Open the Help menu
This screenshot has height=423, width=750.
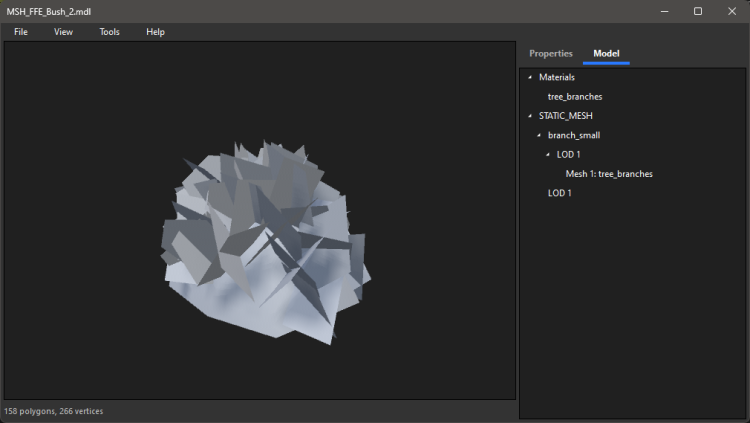point(155,32)
